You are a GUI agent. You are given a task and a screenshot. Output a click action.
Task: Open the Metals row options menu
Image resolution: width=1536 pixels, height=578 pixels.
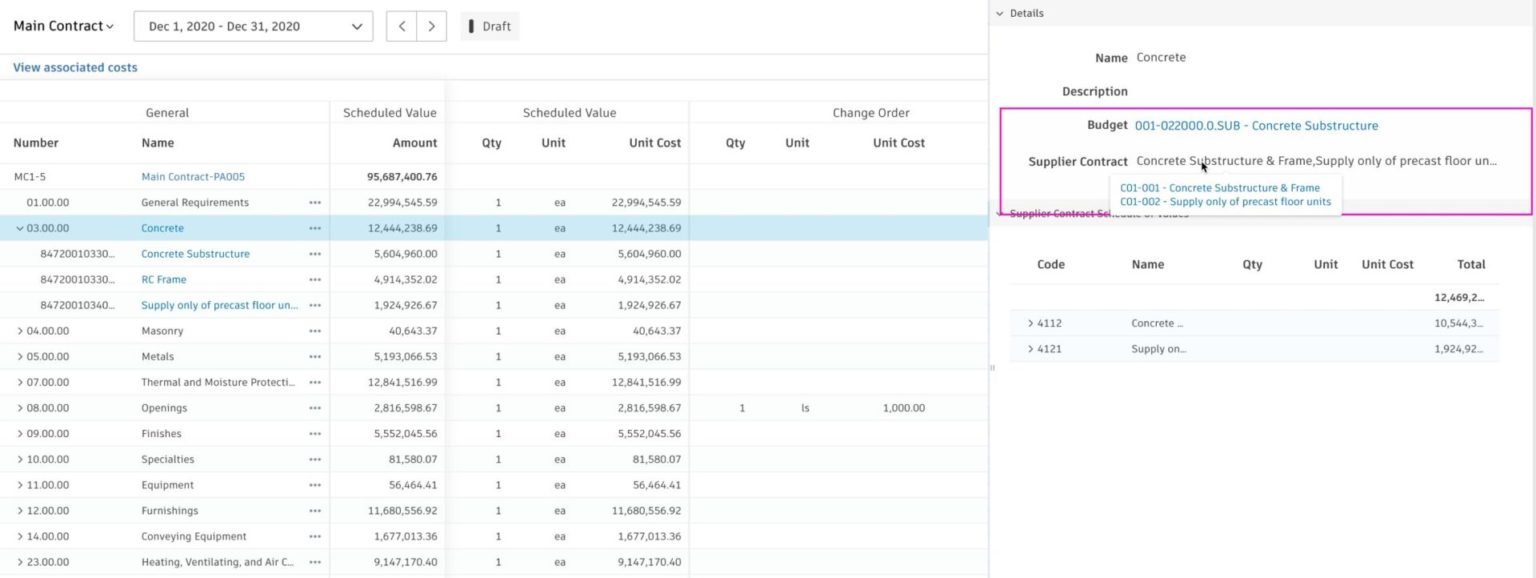coord(315,357)
